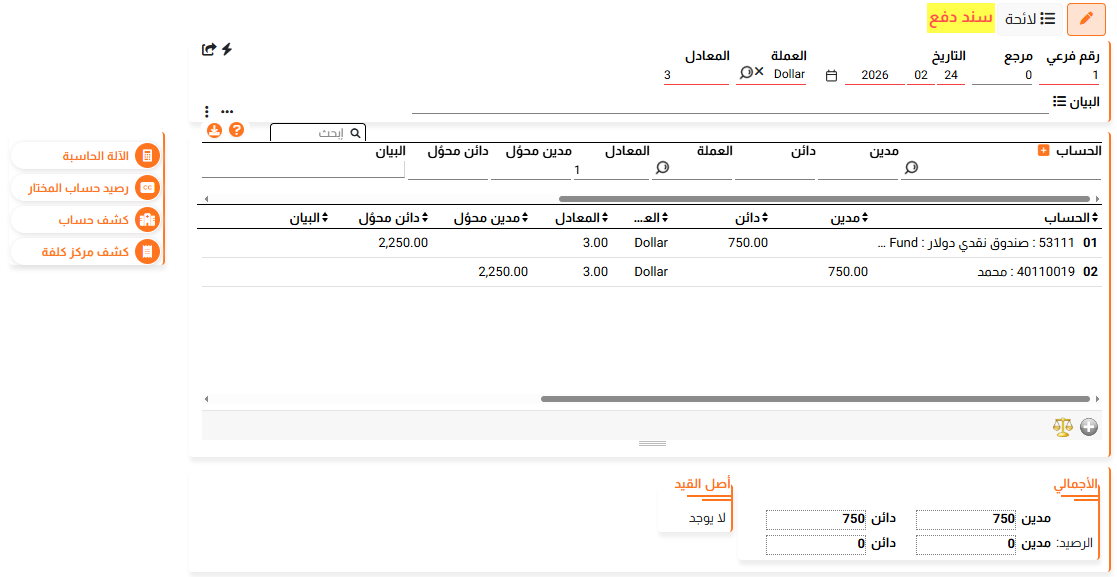Click the share/export icon at top left
Viewport: 1117px width, 577px height.
(x=209, y=49)
